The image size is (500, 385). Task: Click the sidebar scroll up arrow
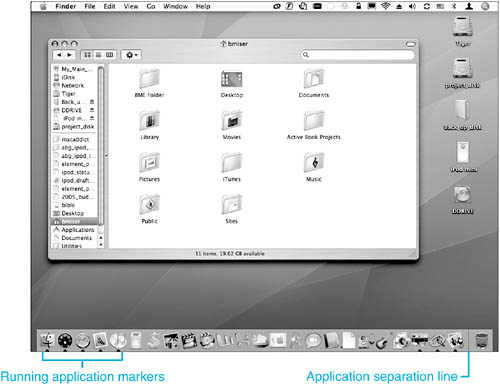[x=101, y=238]
